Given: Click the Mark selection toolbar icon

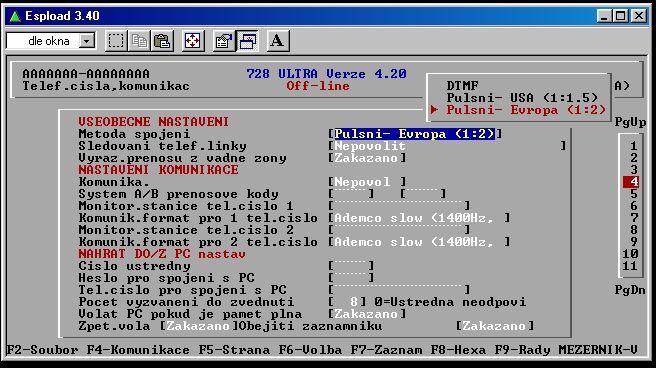Looking at the screenshot, I should tap(115, 41).
